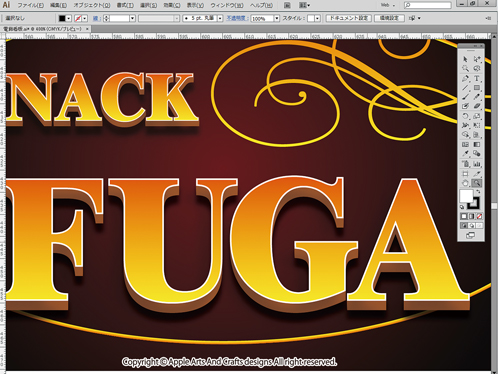Switch to gradient paint mode
498x374 pixels.
pyautogui.click(x=471, y=216)
